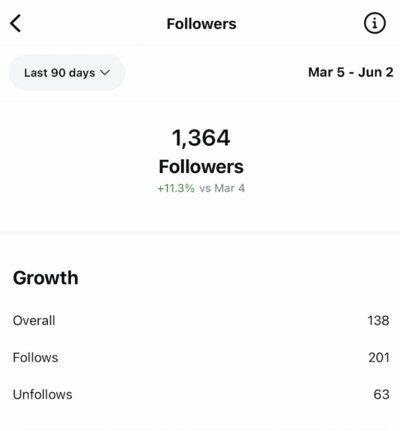Click the Last 90 days pill text
Image resolution: width=400 pixels, height=431 pixels.
(x=60, y=73)
